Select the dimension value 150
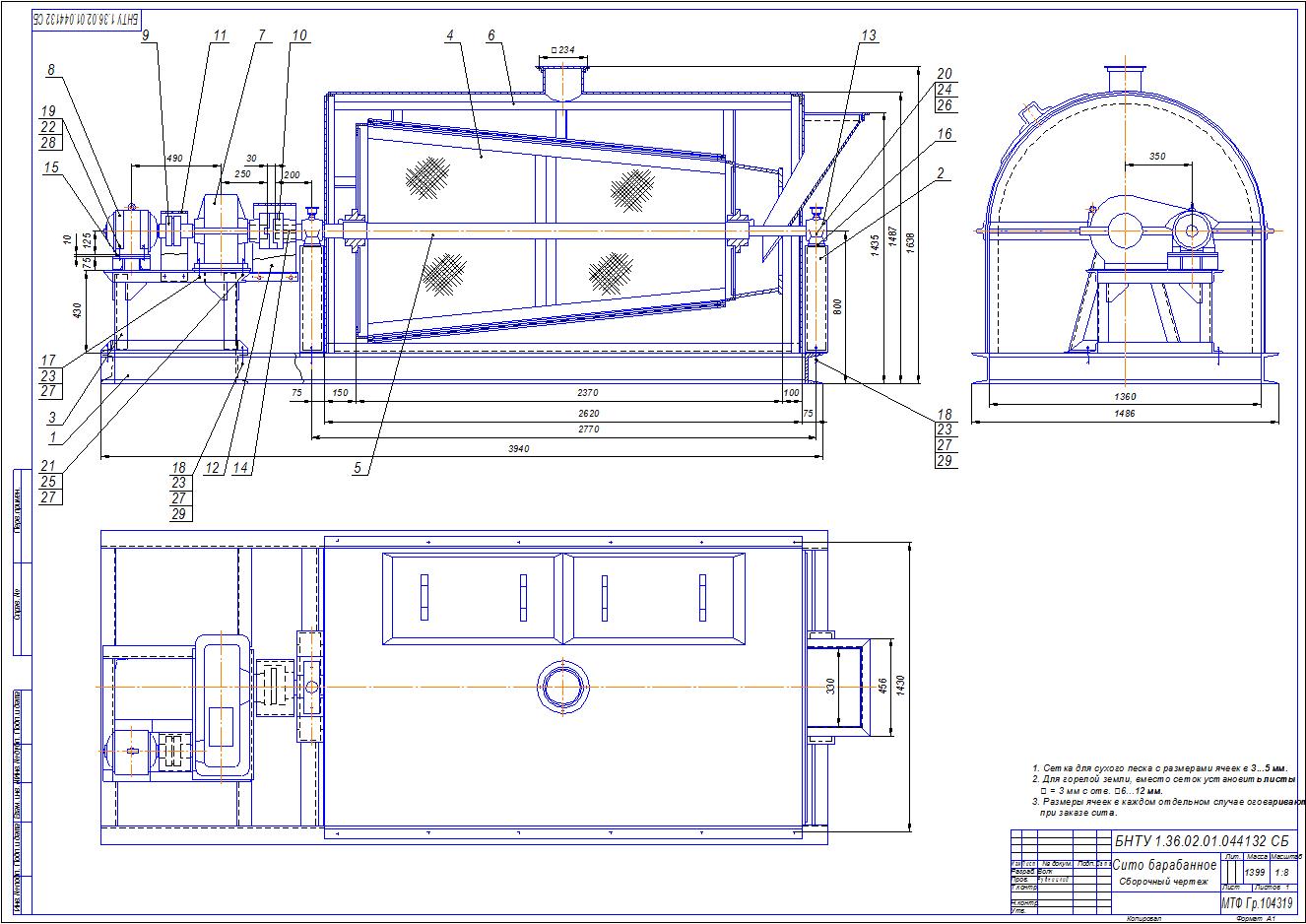The image size is (1306, 924). click(341, 392)
